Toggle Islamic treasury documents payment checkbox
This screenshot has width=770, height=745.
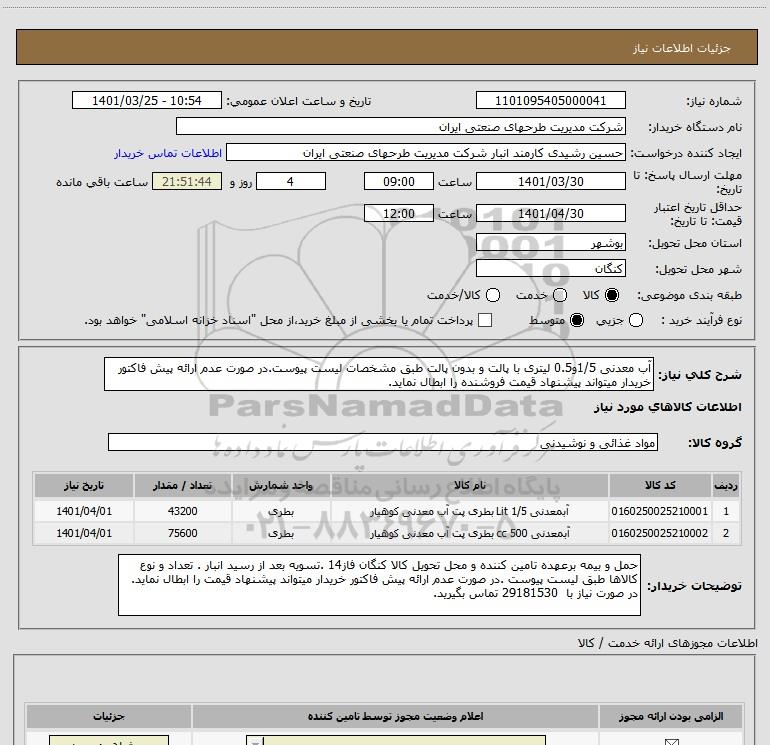(x=485, y=320)
